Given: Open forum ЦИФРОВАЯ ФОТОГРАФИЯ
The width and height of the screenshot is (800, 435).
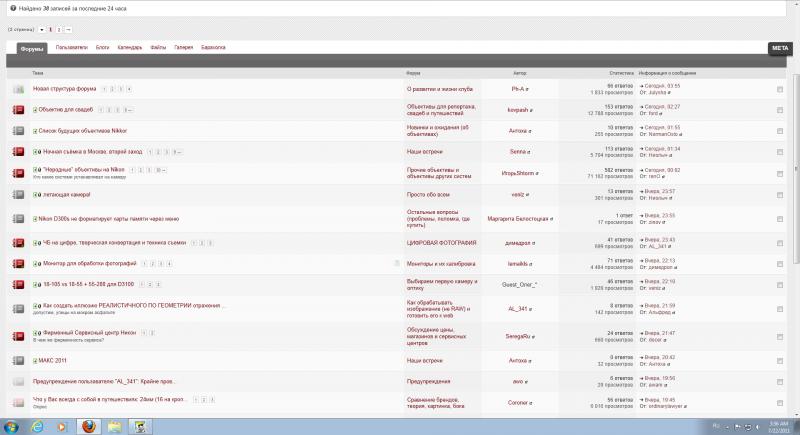Looking at the screenshot, I should coord(441,243).
